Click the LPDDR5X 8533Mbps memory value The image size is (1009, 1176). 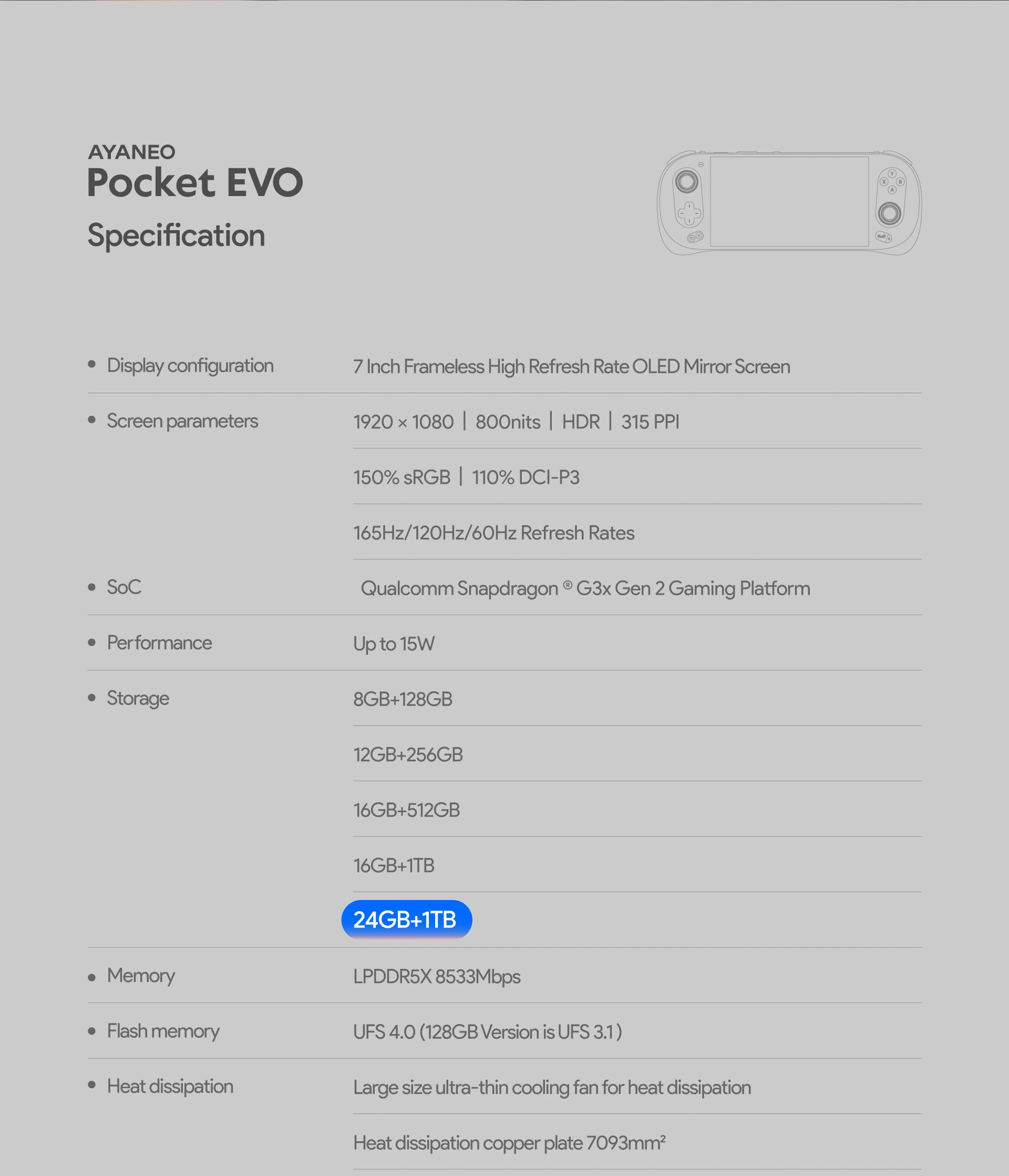coord(436,976)
